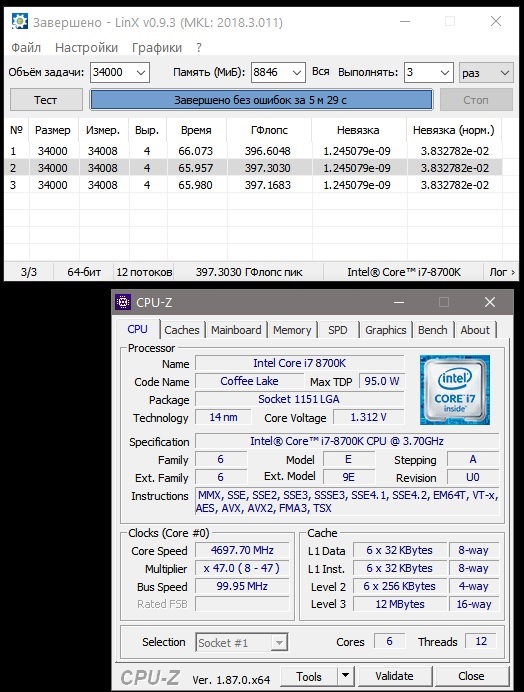
Task: Click 397.3030 ГФлопс пик status entry
Action: 249,272
